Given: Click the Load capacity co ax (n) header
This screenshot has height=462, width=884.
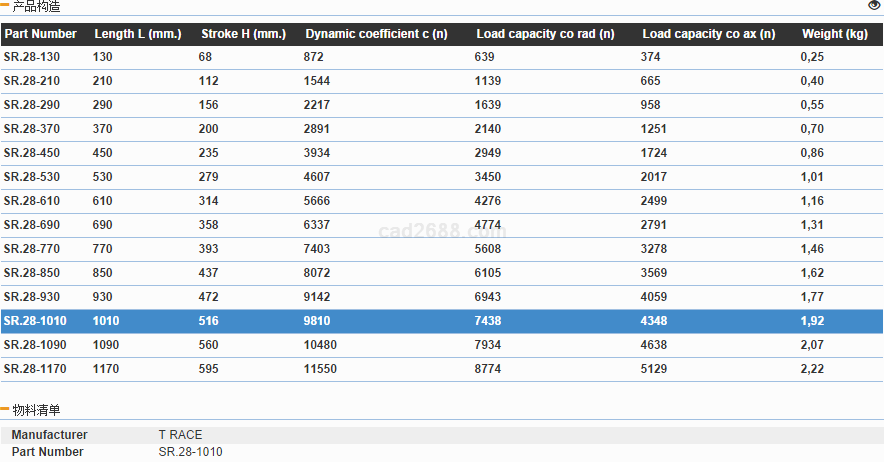Looking at the screenshot, I should [x=708, y=34].
